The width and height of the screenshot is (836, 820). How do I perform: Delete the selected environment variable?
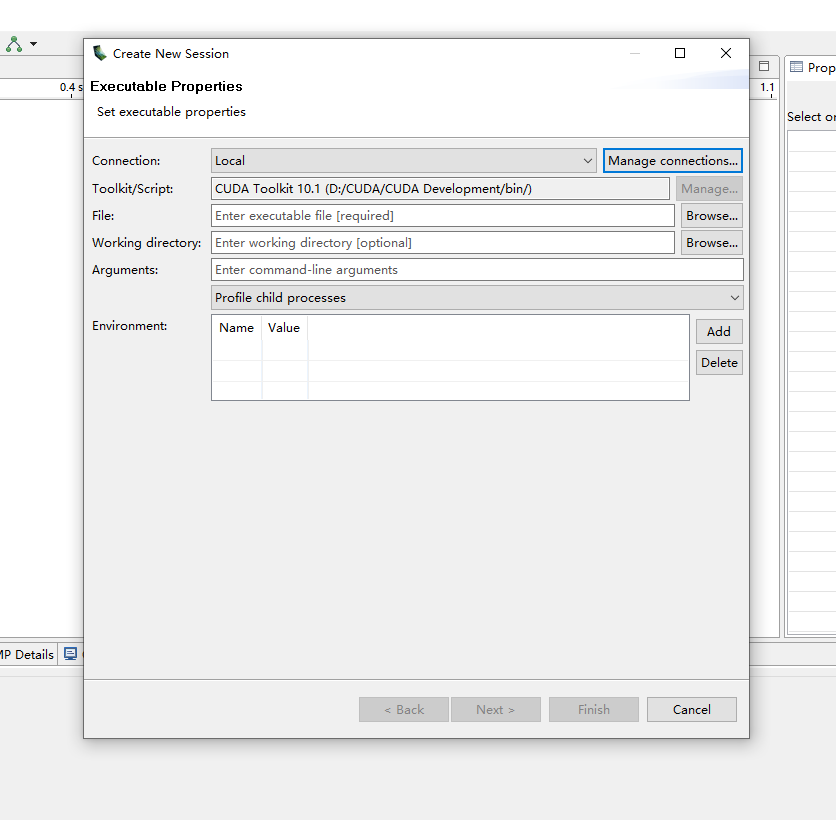(x=719, y=362)
